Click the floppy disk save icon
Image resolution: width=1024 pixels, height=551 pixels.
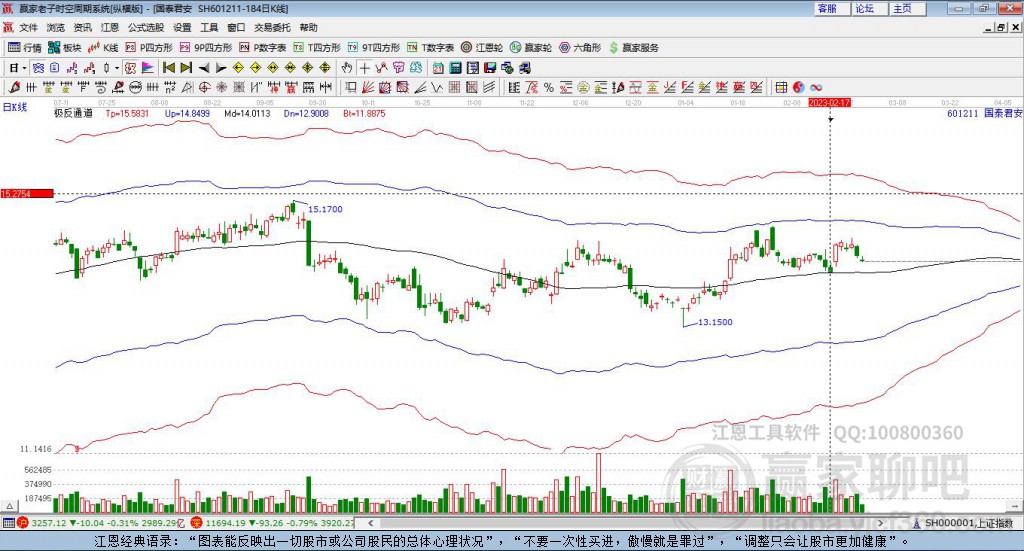[x=490, y=68]
